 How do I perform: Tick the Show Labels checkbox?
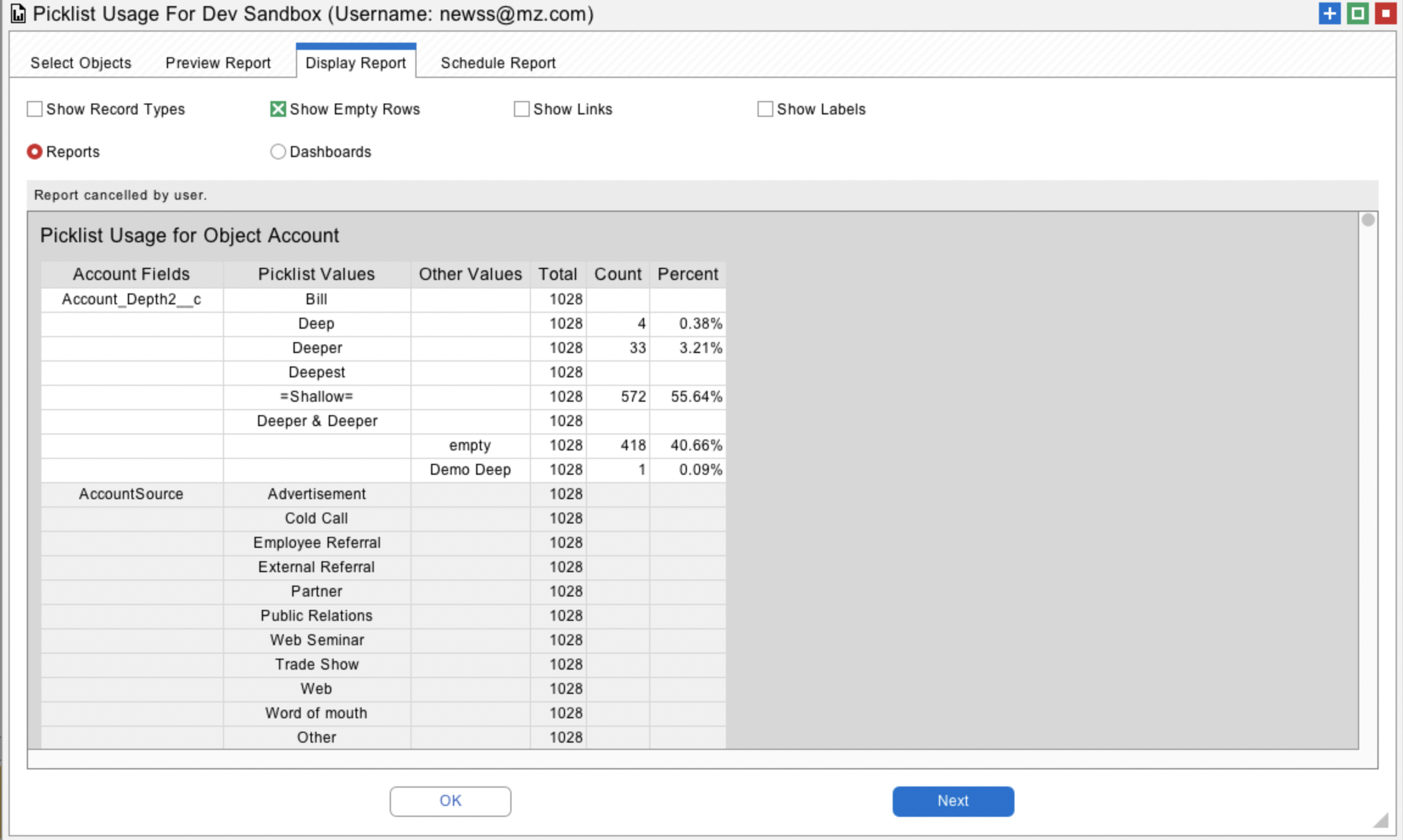pyautogui.click(x=765, y=109)
